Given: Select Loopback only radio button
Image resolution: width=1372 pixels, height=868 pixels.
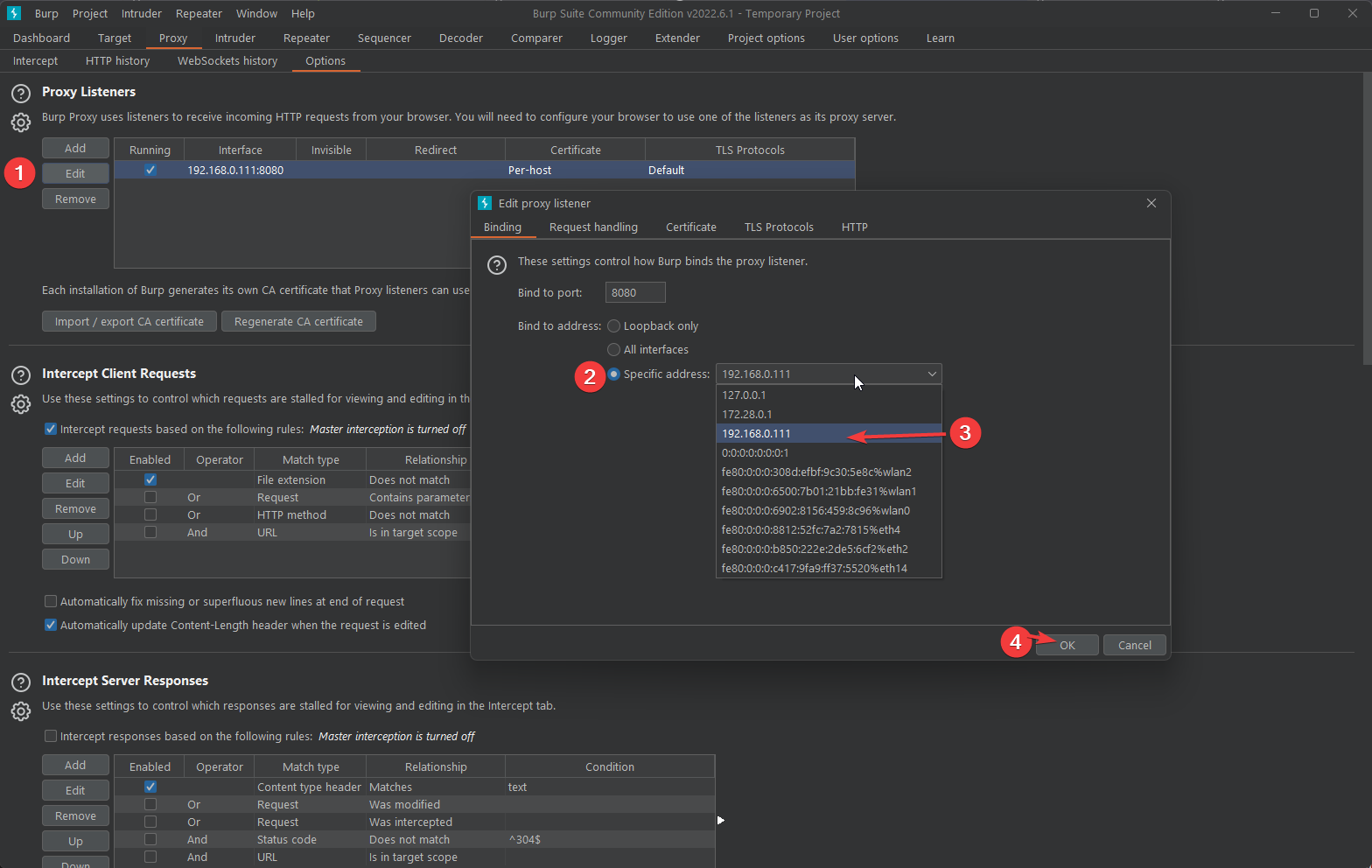Looking at the screenshot, I should [x=614, y=325].
